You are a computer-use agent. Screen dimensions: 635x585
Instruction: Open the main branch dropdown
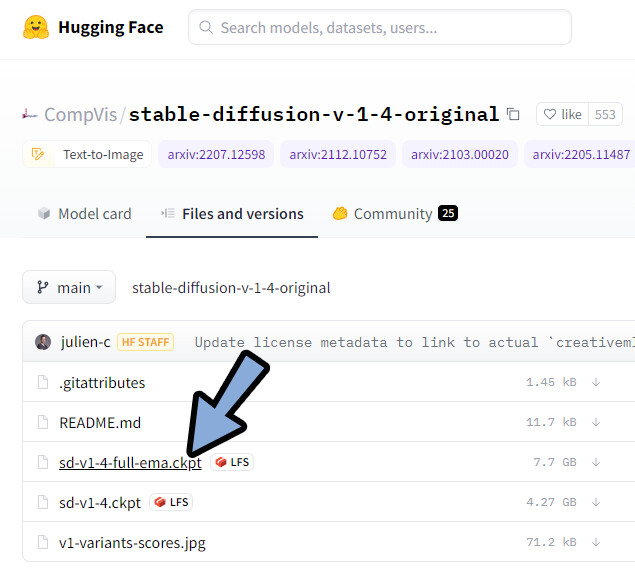(69, 287)
